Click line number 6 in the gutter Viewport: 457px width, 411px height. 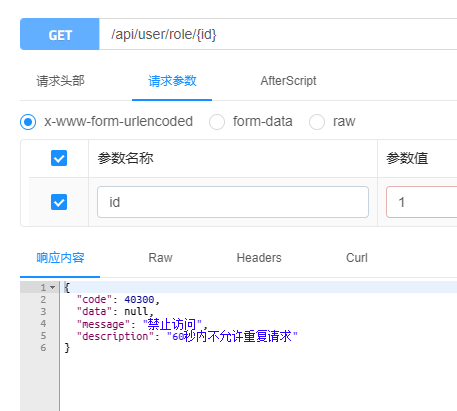click(x=43, y=348)
